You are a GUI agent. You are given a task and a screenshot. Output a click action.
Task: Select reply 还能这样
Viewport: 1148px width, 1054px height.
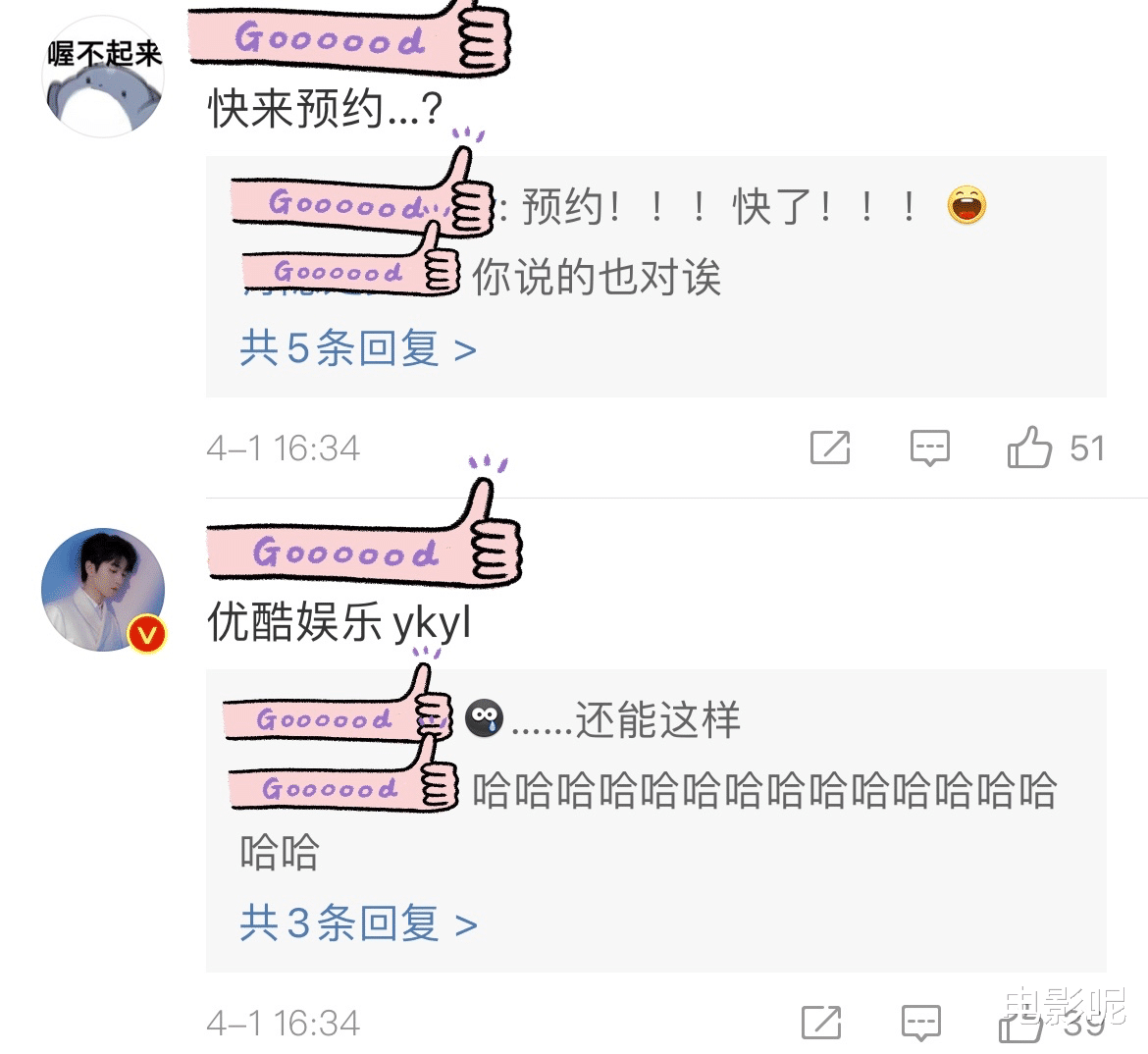click(626, 719)
